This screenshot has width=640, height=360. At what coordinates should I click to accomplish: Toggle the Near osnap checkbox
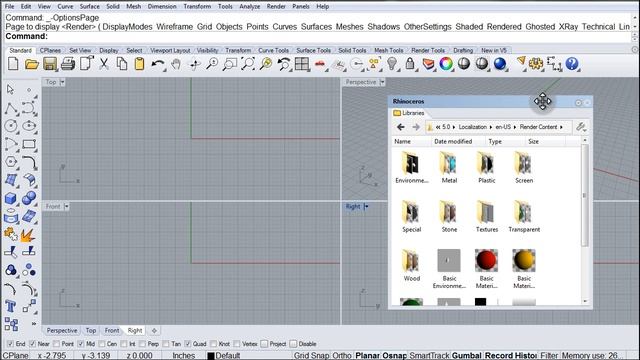33,344
